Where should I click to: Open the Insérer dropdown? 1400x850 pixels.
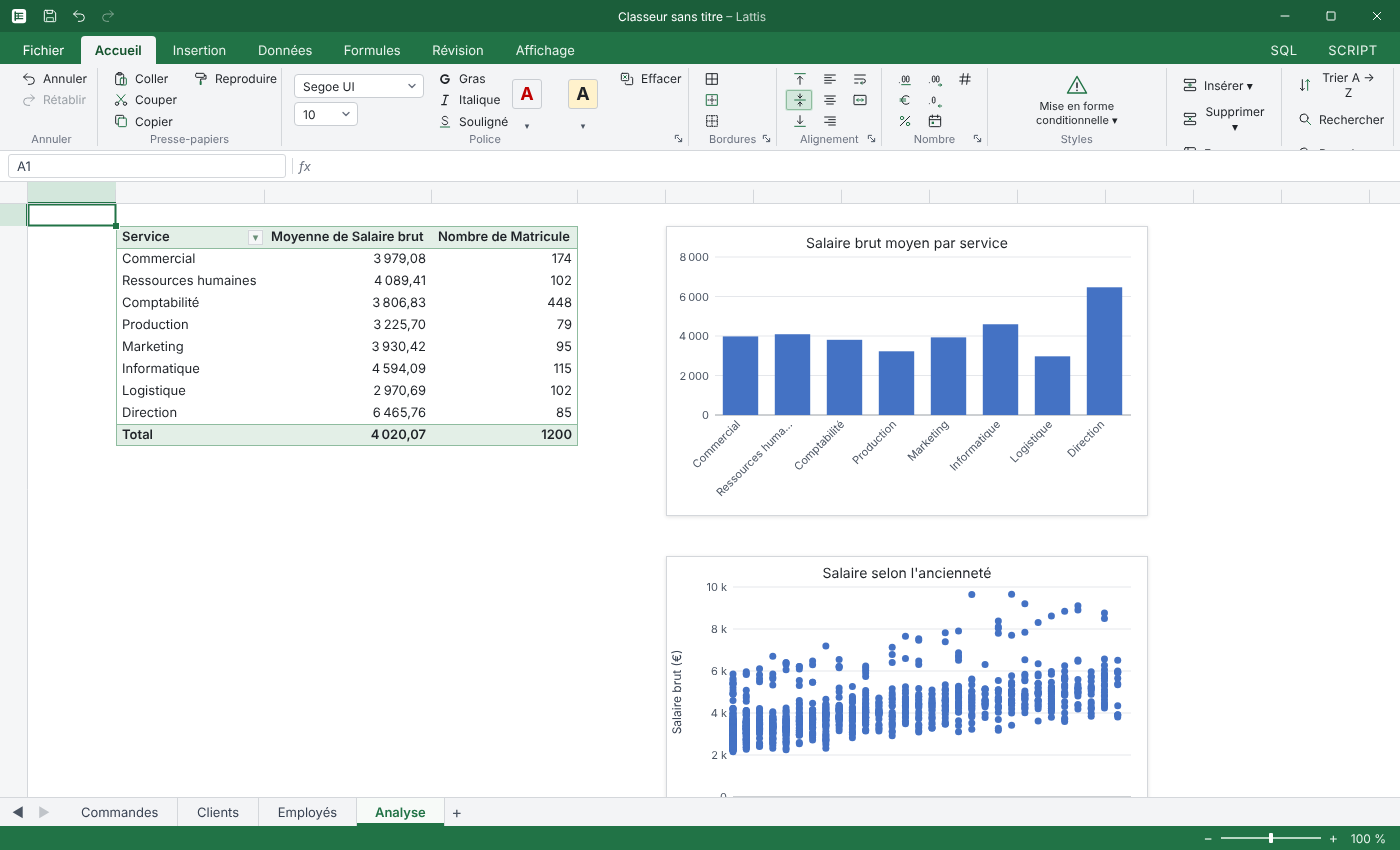[x=1218, y=86]
